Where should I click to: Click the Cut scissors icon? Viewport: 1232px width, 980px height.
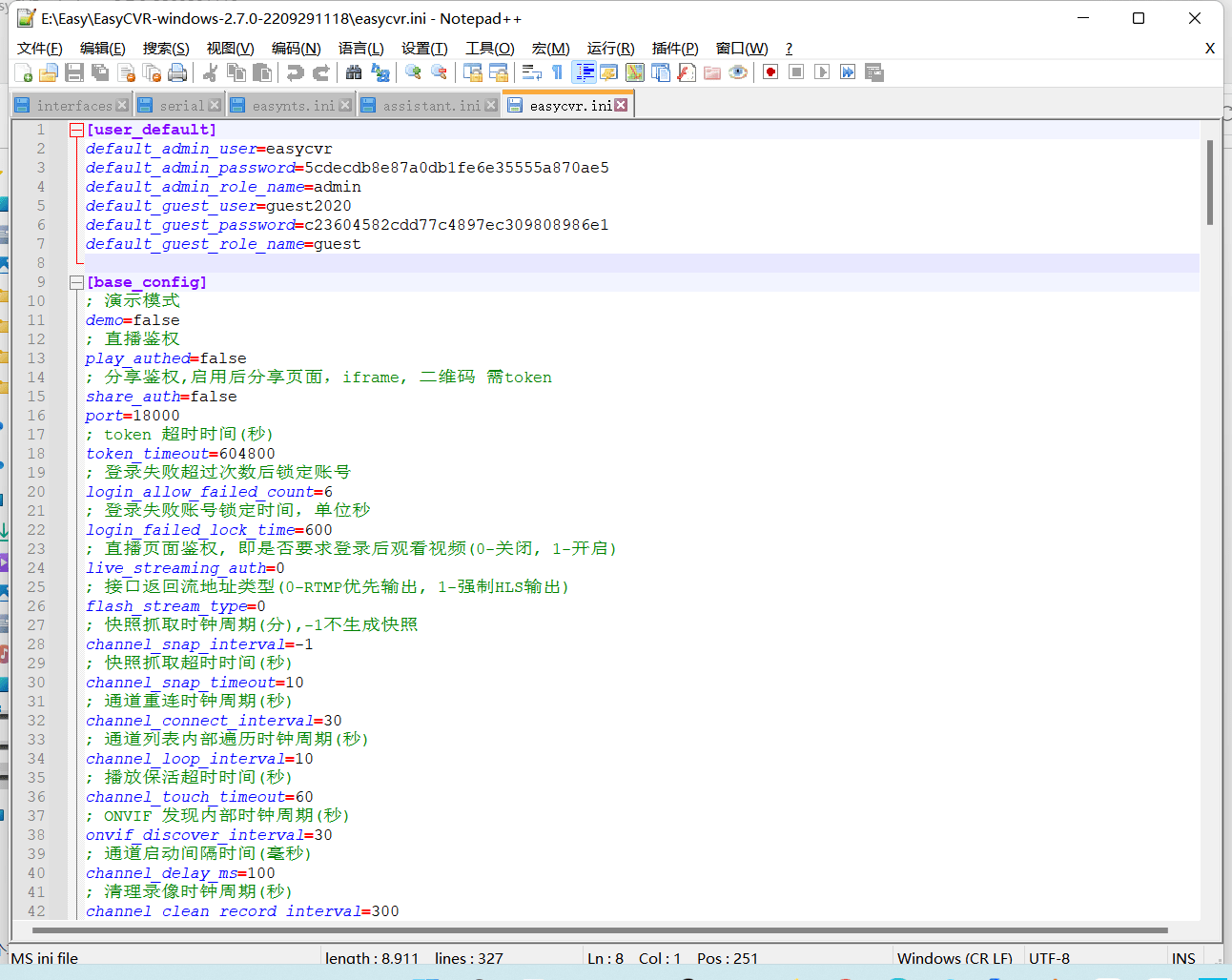tap(211, 72)
